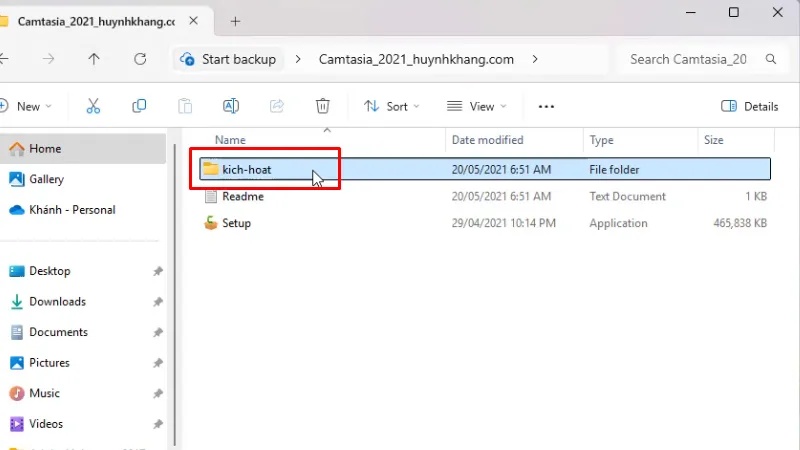Viewport: 800px width, 450px height.
Task: Sort by the Date modified column header
Action: [487, 140]
